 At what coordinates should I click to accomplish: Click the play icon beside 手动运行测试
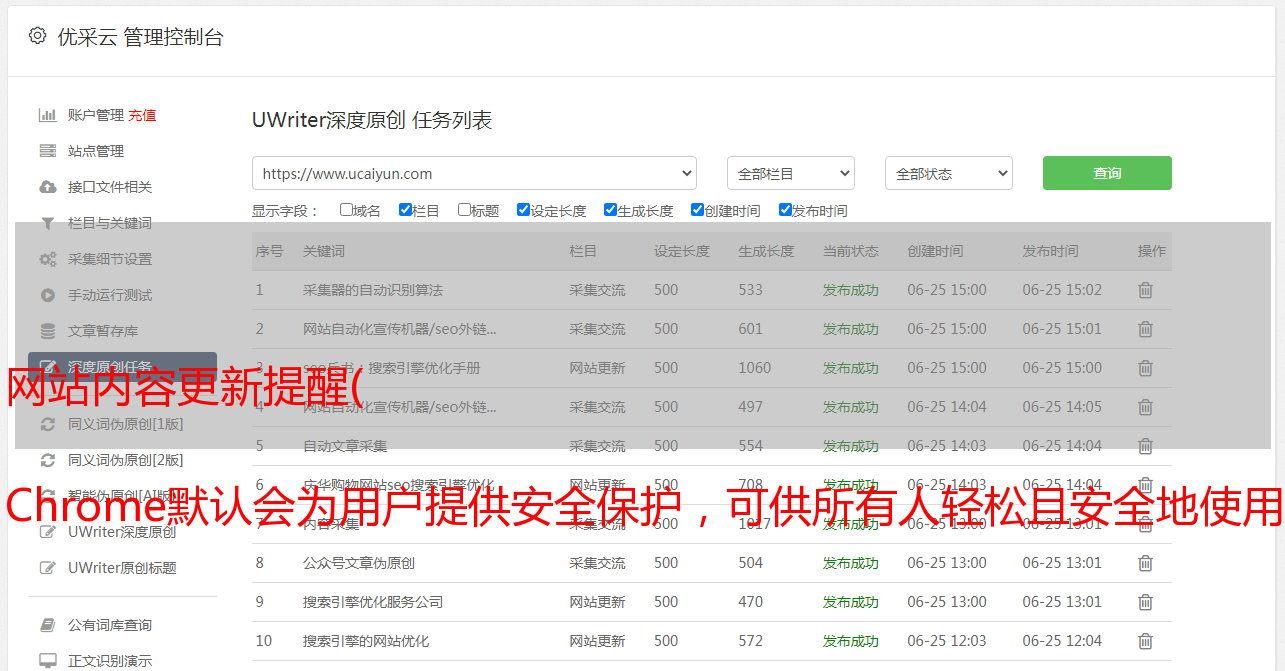click(47, 295)
